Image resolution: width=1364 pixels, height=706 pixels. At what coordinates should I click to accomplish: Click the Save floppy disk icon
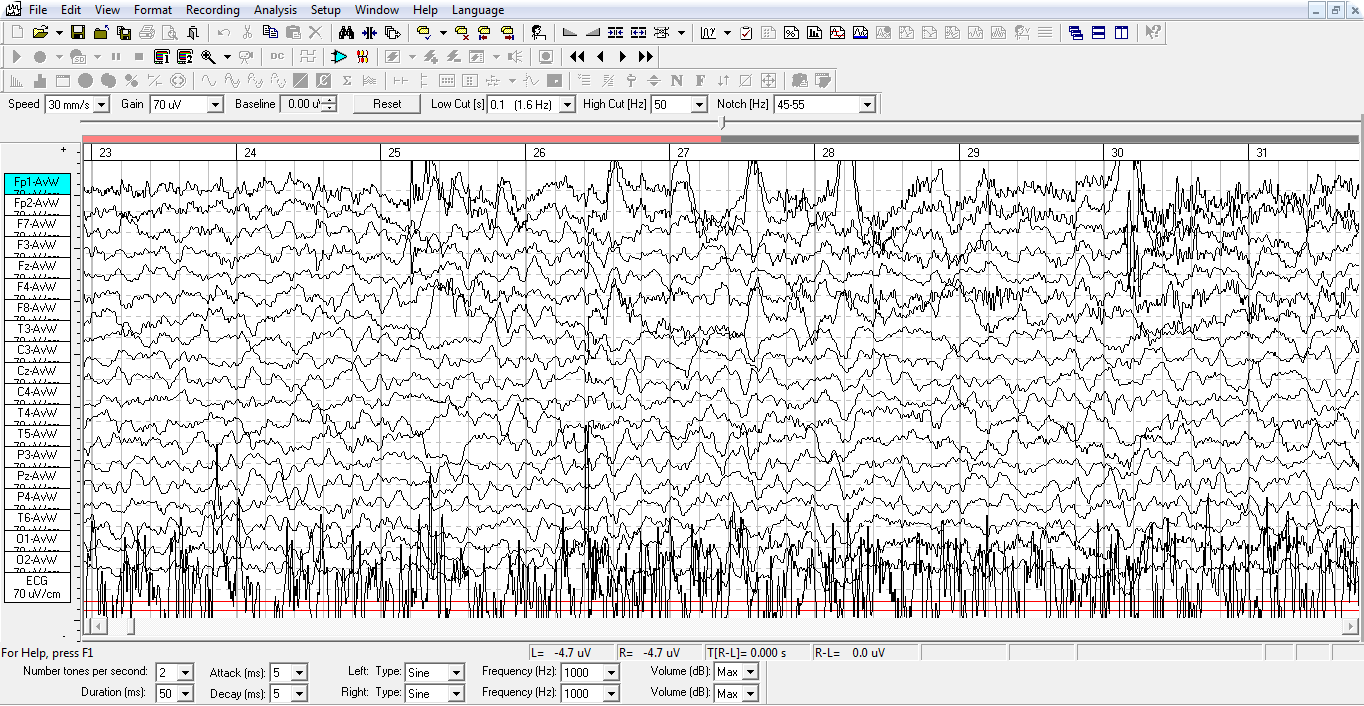coord(78,32)
